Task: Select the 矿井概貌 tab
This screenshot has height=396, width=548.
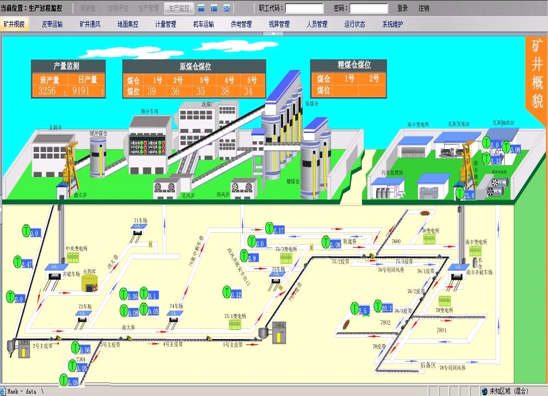Action: click(14, 24)
